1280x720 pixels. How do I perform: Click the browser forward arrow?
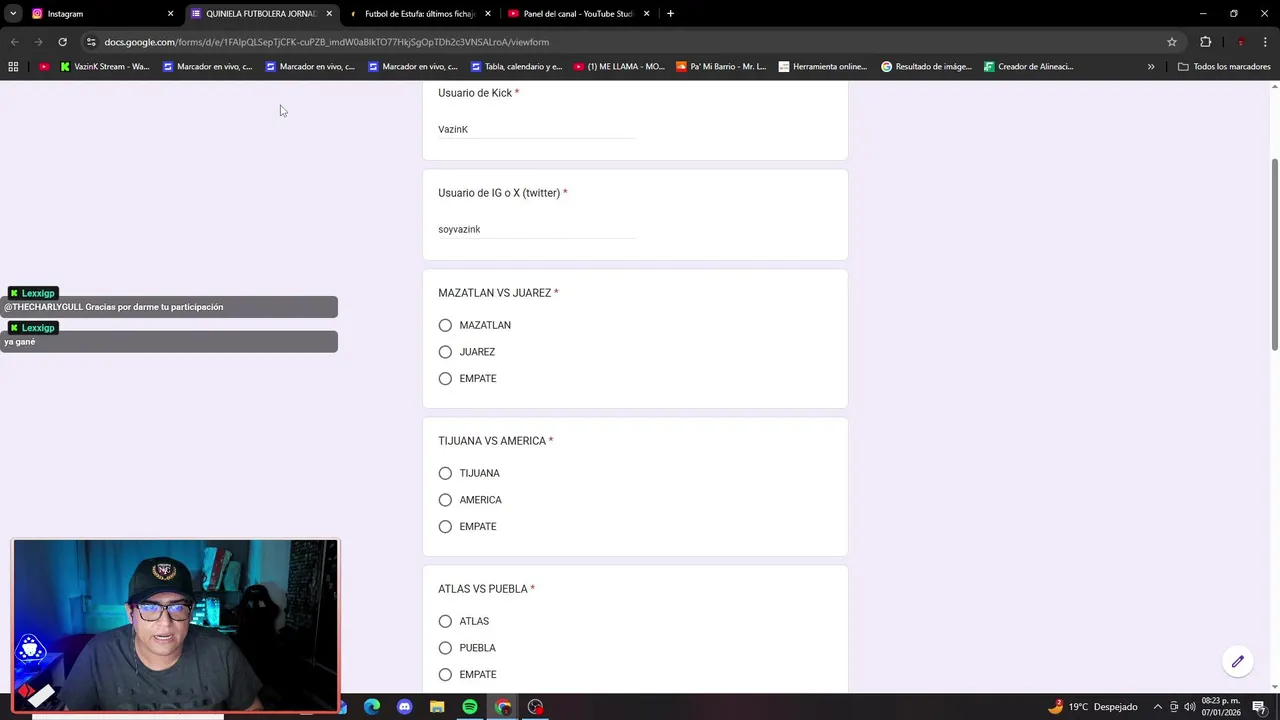click(x=38, y=42)
